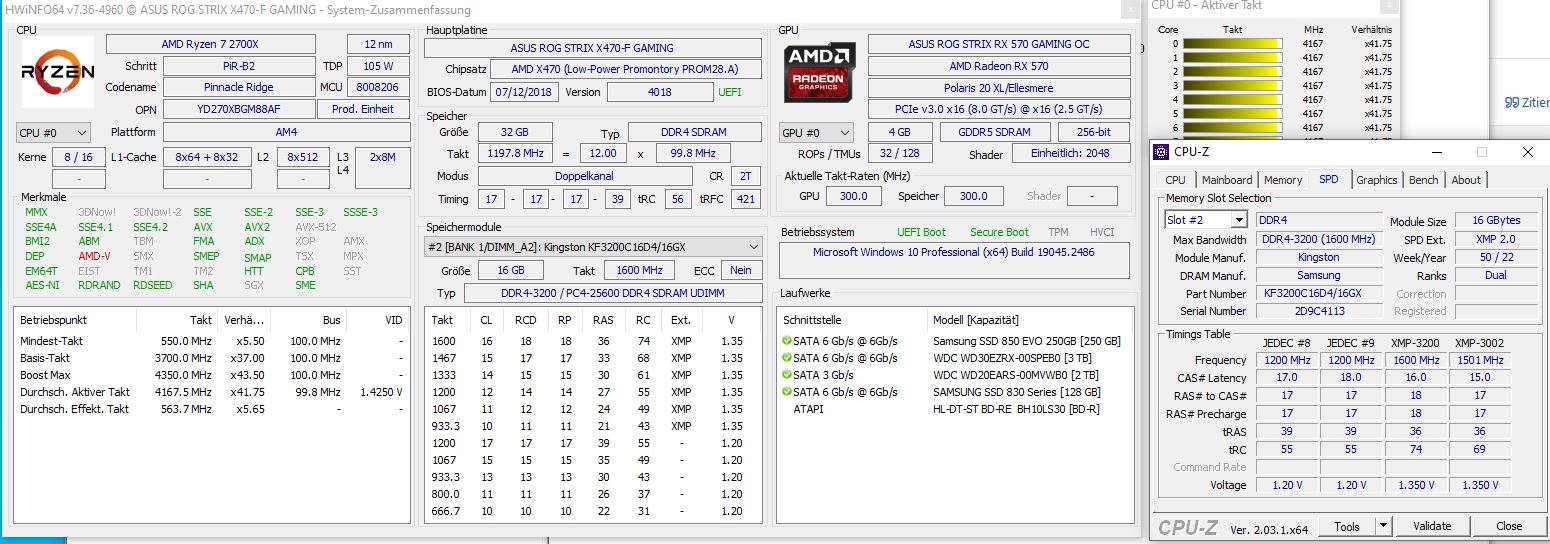Screen dimensions: 1550x544
Task: Click the 1197.8 MHz memory clock value
Action: click(x=515, y=154)
